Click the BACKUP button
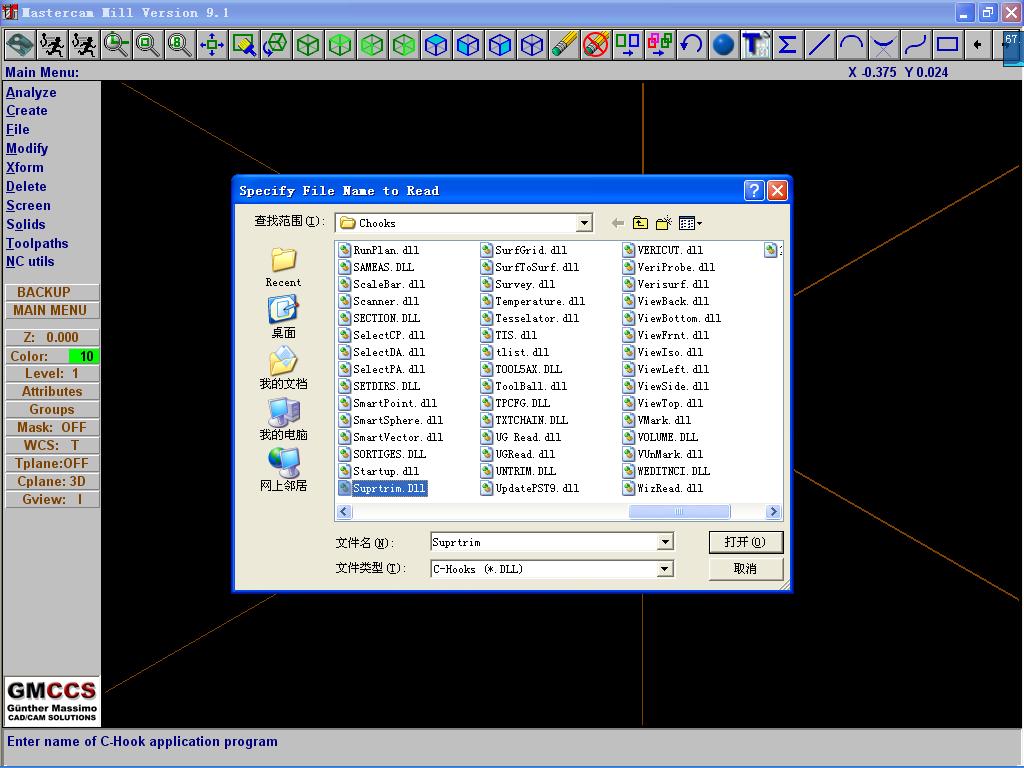The height and width of the screenshot is (768, 1024). point(52,292)
